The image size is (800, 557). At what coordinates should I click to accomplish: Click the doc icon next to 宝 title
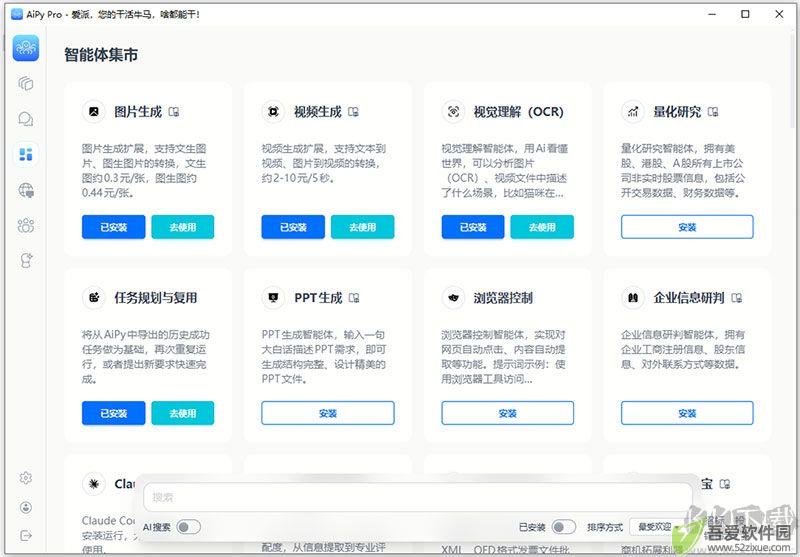724,484
